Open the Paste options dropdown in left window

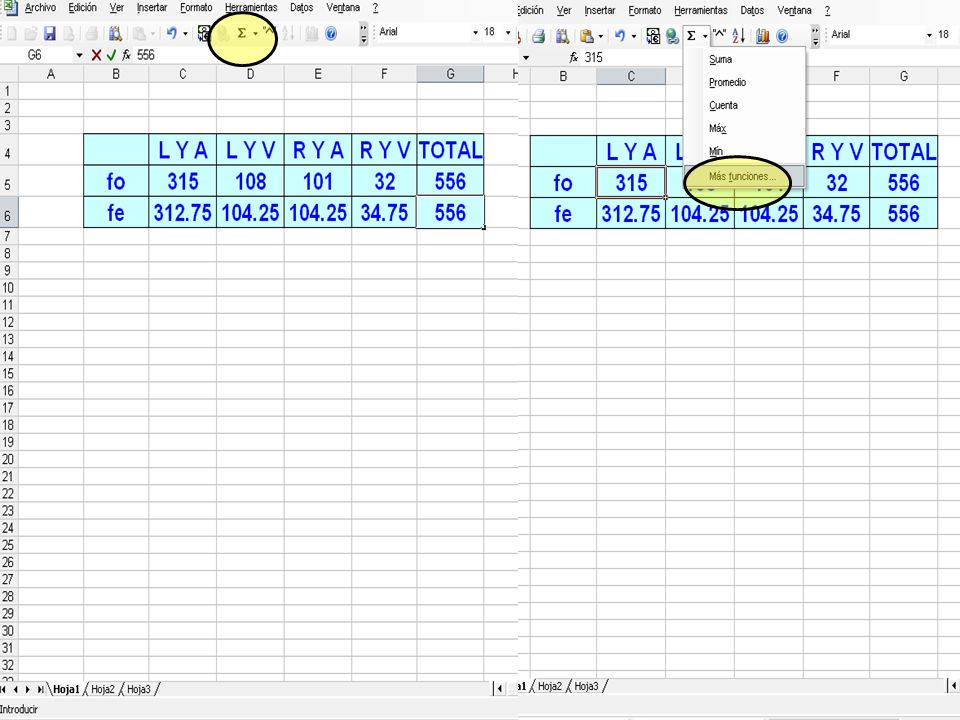click(153, 34)
